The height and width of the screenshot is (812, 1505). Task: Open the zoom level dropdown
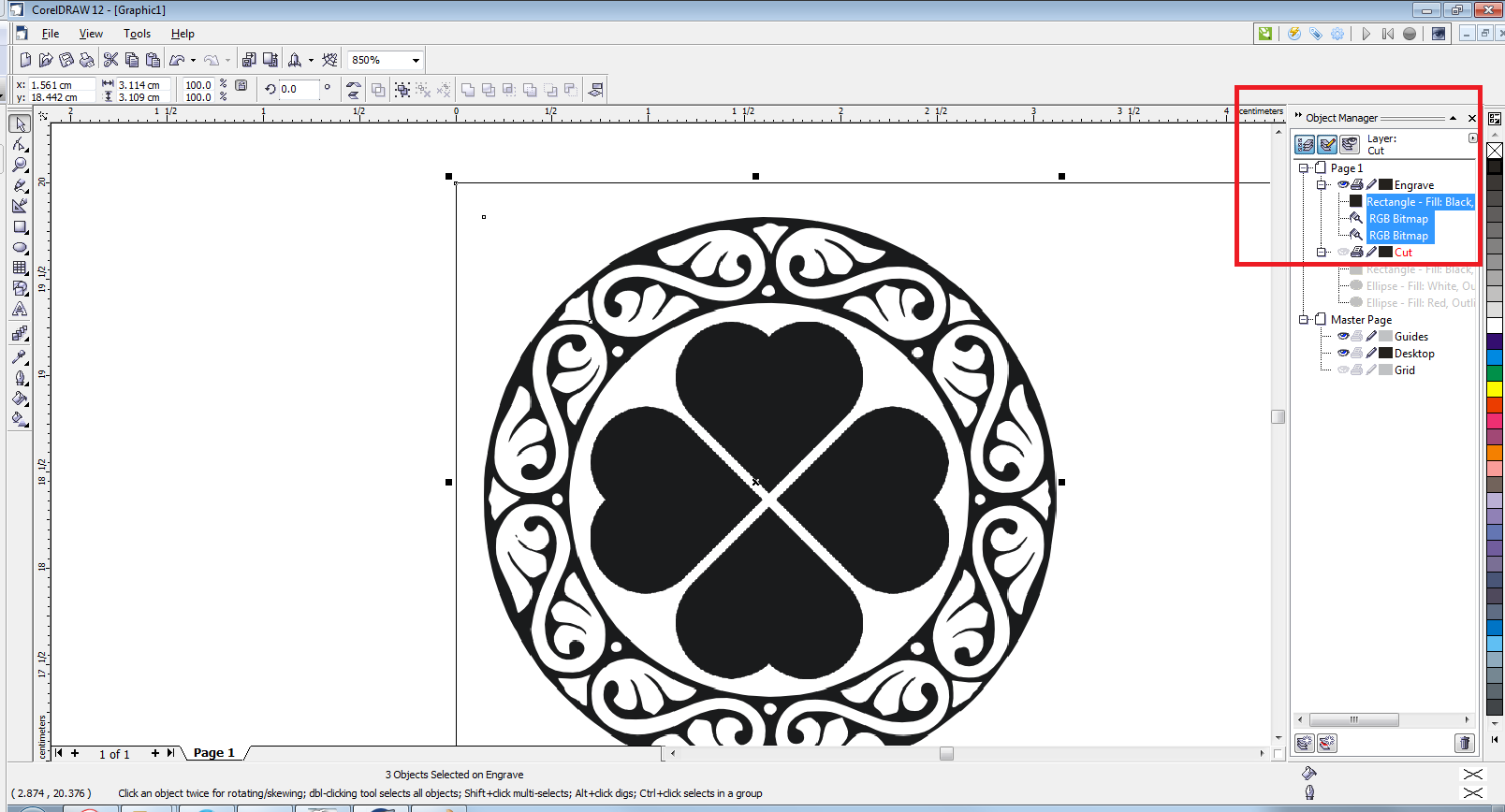[x=416, y=60]
